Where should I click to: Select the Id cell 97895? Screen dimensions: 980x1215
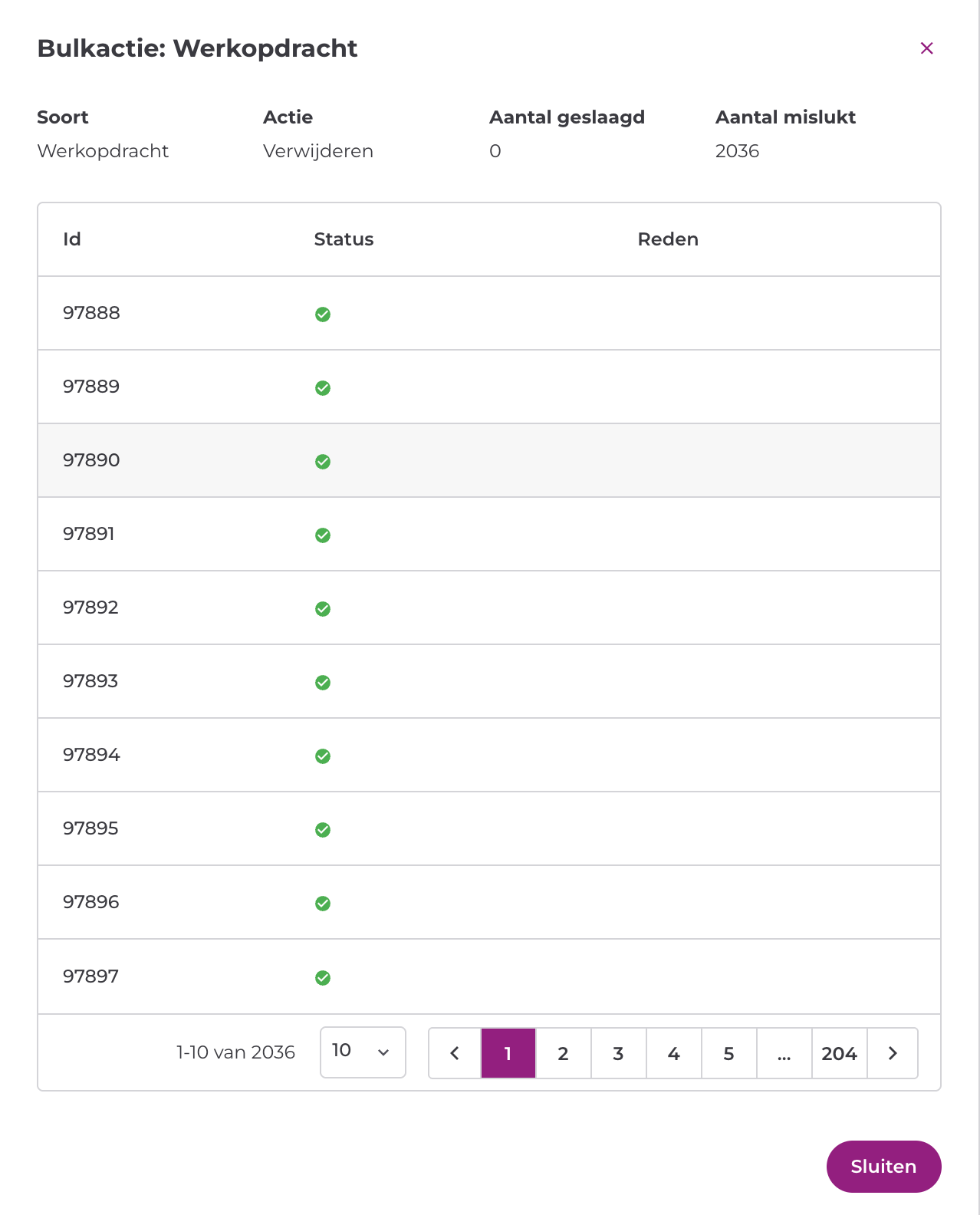coord(91,829)
